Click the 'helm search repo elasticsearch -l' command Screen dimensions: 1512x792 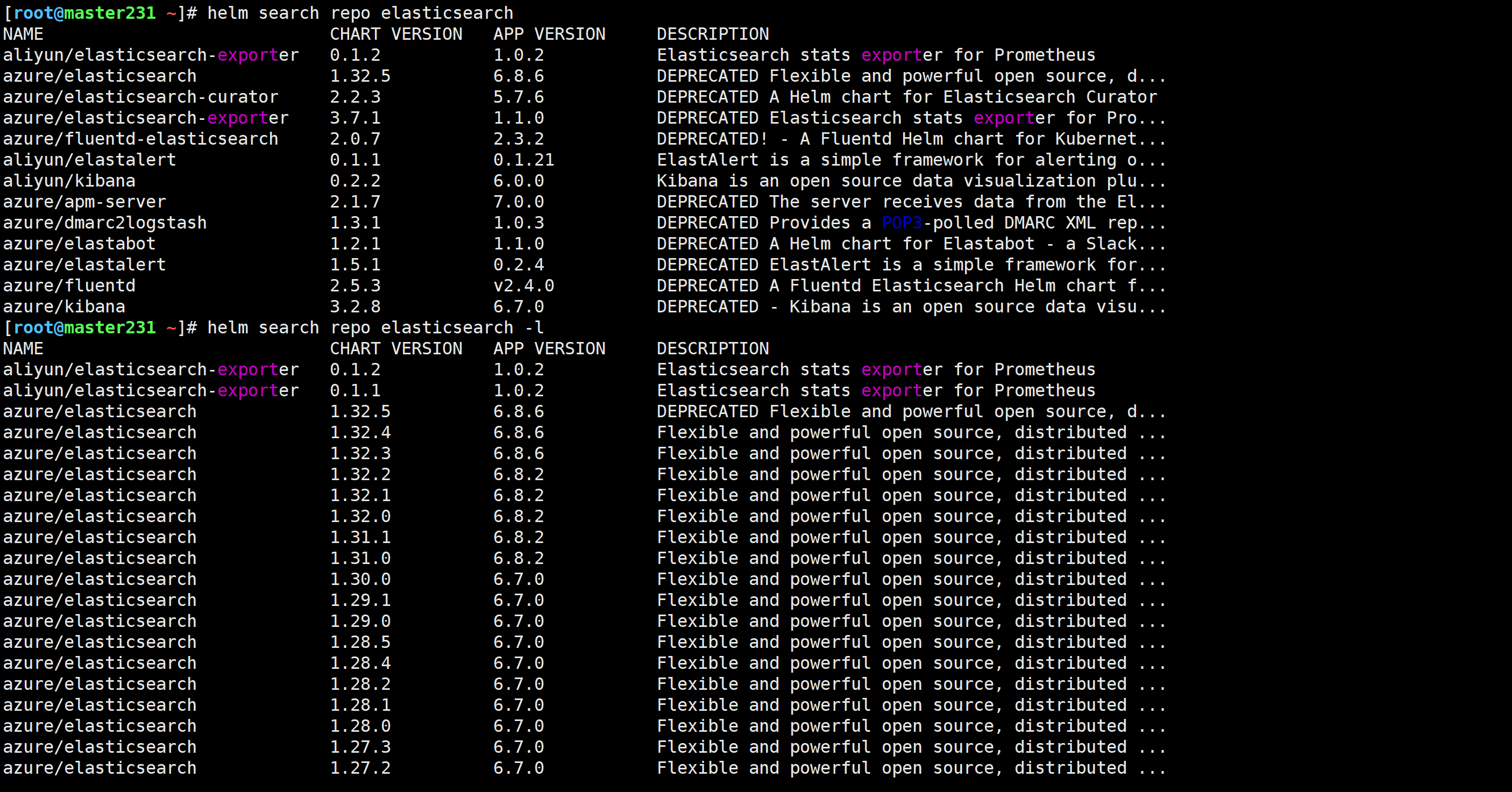click(375, 327)
